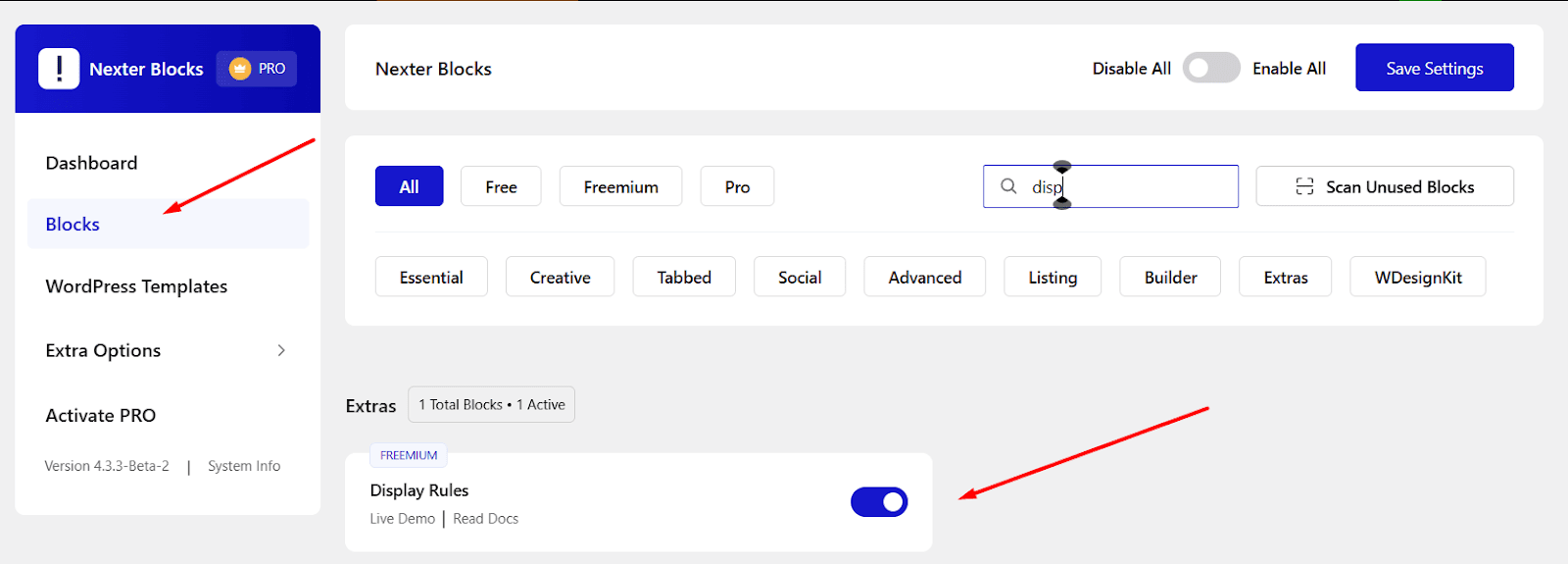Open WordPress Templates in the sidebar
The width and height of the screenshot is (1568, 564).
pyautogui.click(x=136, y=286)
